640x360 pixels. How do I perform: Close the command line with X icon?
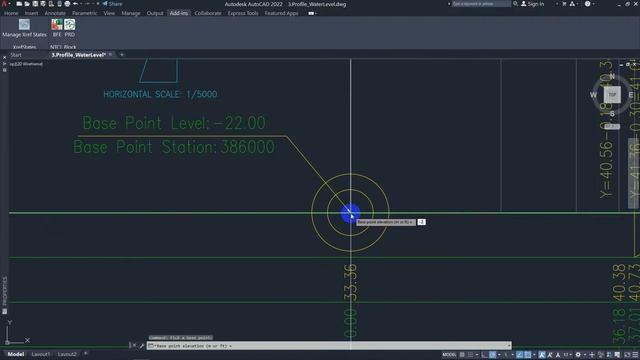pyautogui.click(x=134, y=346)
